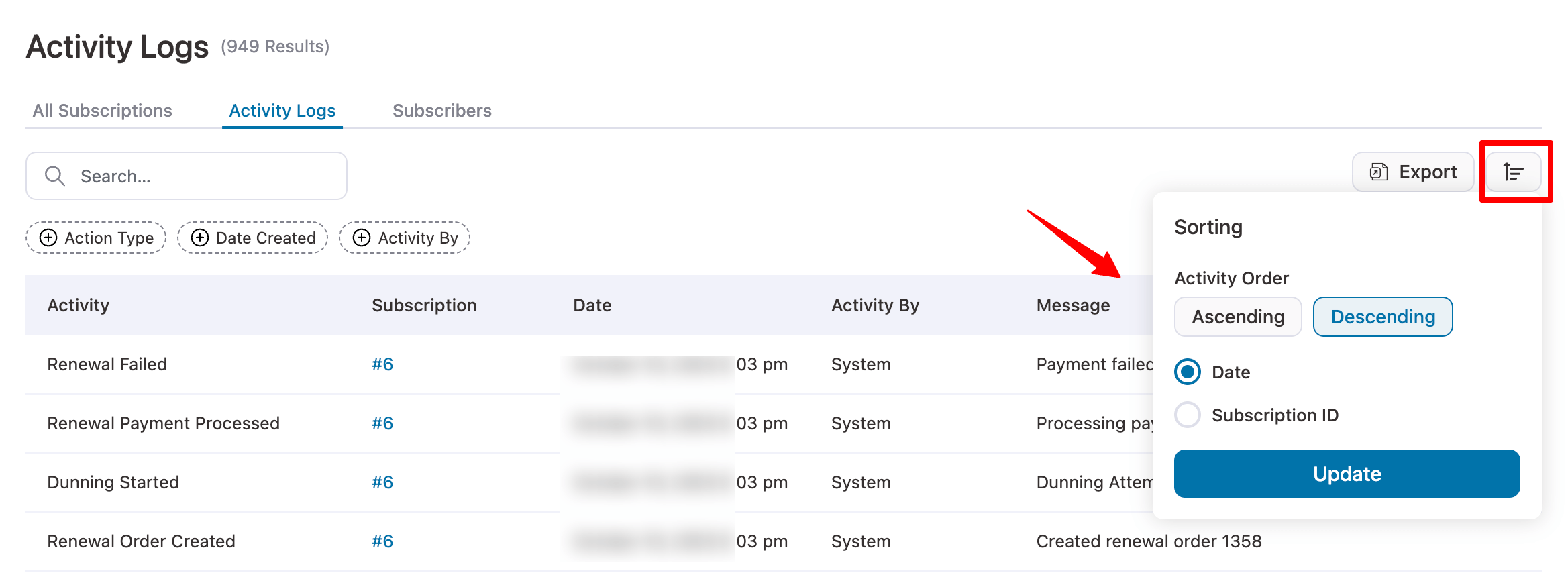Click the plus icon on Activity By filter
Image resolution: width=1568 pixels, height=575 pixels.
tap(362, 238)
